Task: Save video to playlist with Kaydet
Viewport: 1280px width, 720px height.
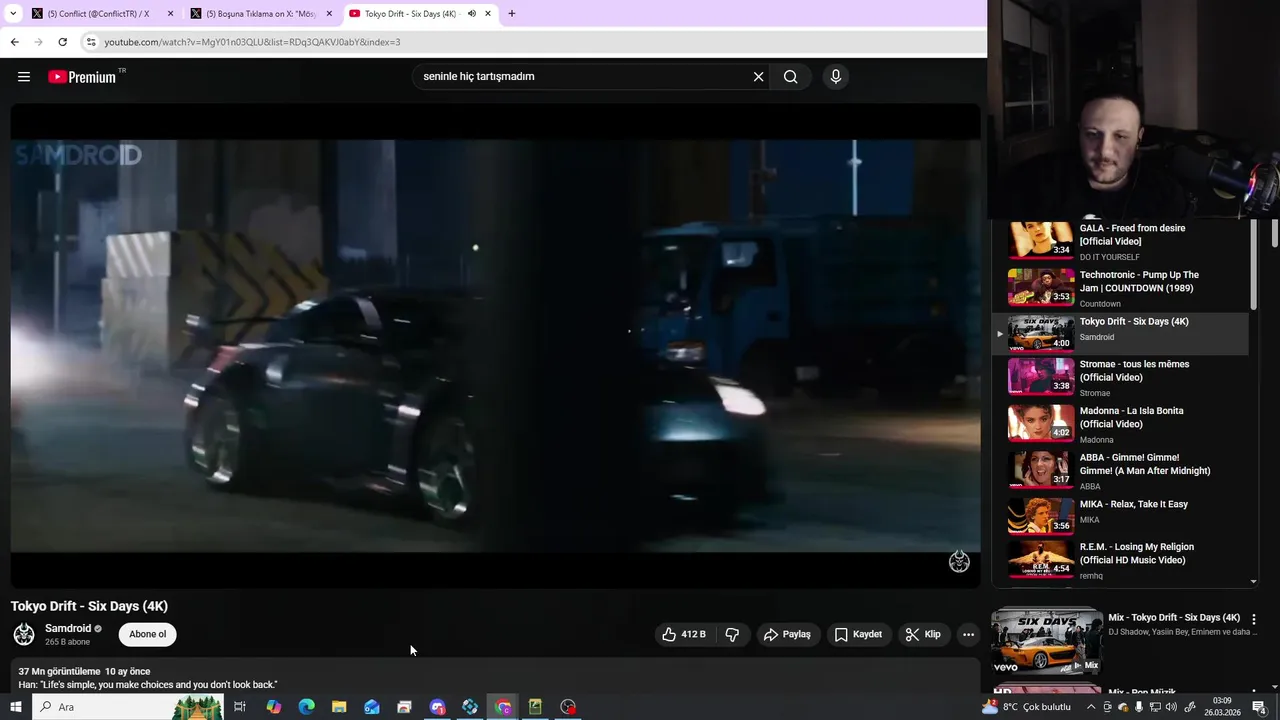Action: 858,634
